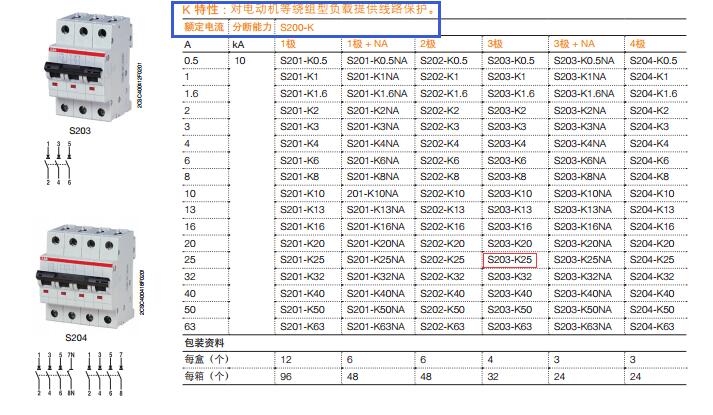The image size is (713, 415).
Task: Click cell 'S203-K63'
Action: (x=510, y=327)
